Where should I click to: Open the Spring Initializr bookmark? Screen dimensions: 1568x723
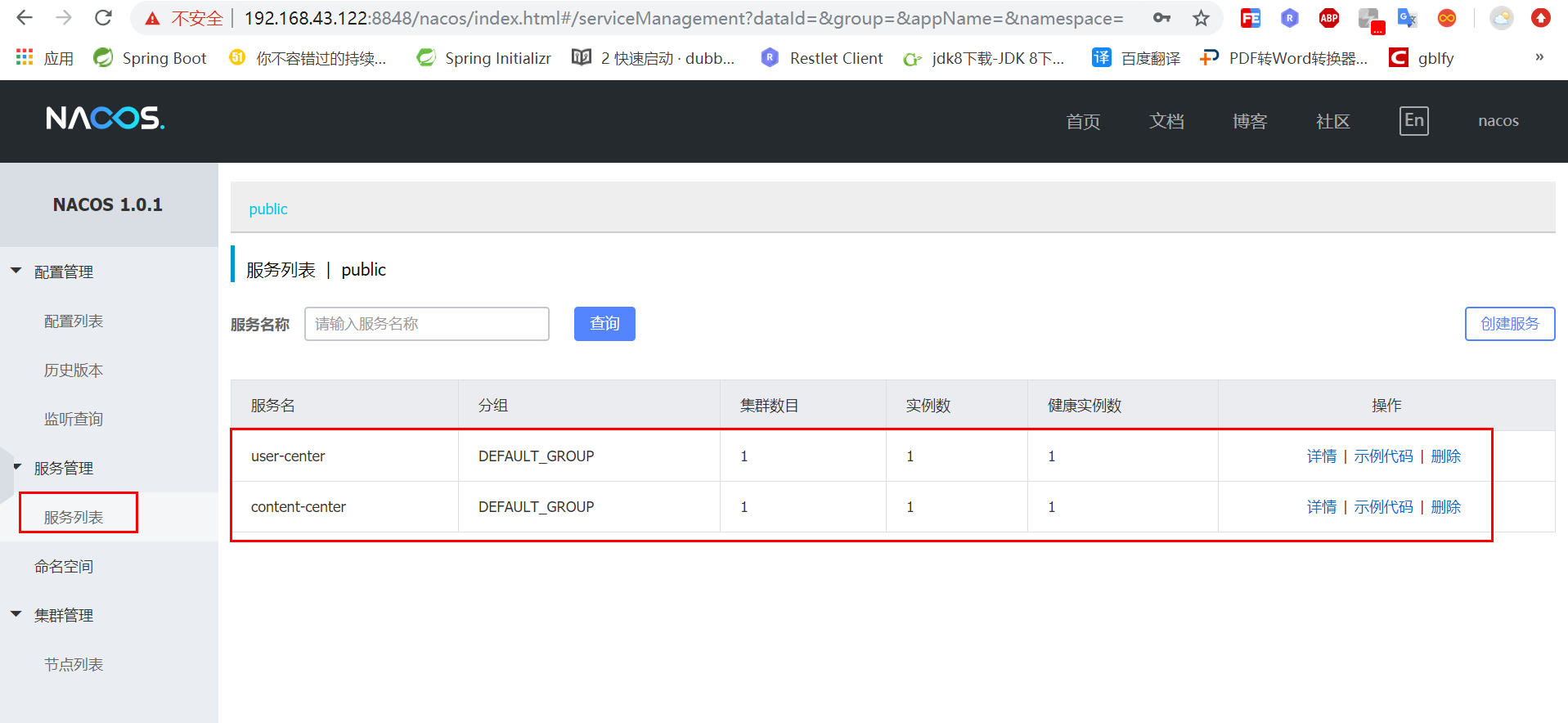483,57
